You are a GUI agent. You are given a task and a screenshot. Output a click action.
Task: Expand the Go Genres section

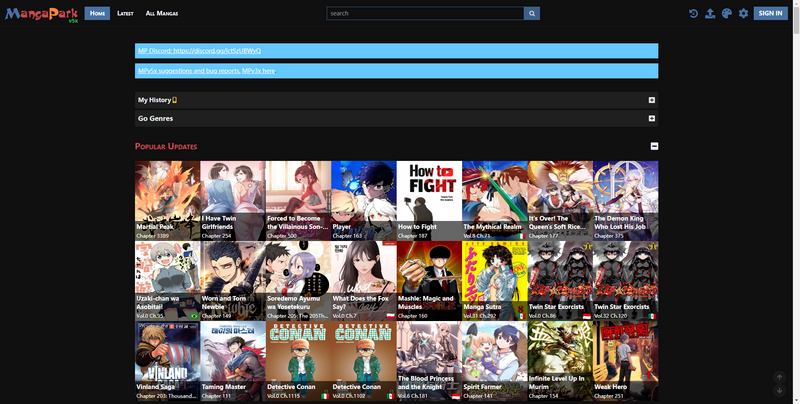point(652,118)
